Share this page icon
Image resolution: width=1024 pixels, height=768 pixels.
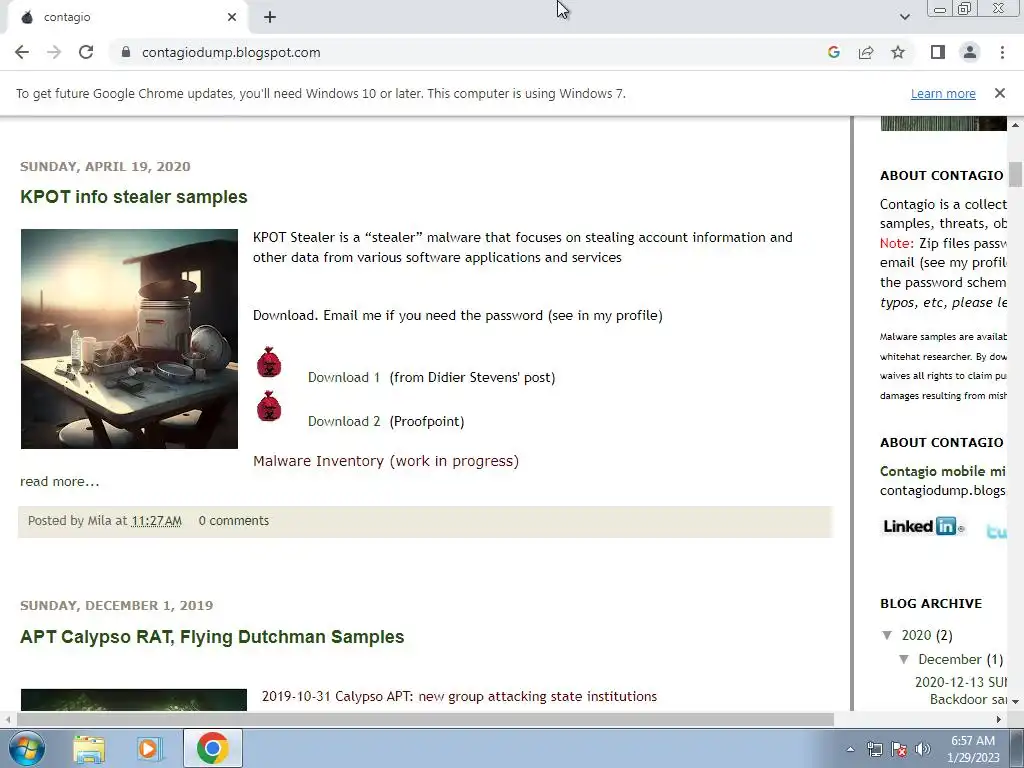(866, 52)
